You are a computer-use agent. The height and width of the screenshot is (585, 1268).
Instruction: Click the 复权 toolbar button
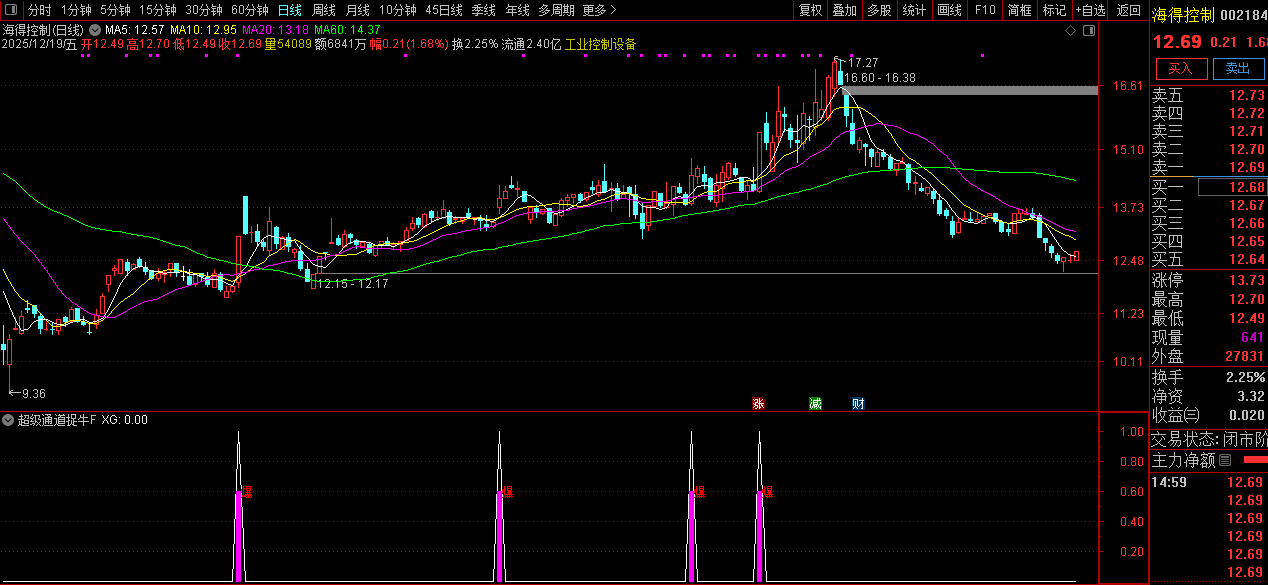pos(810,10)
